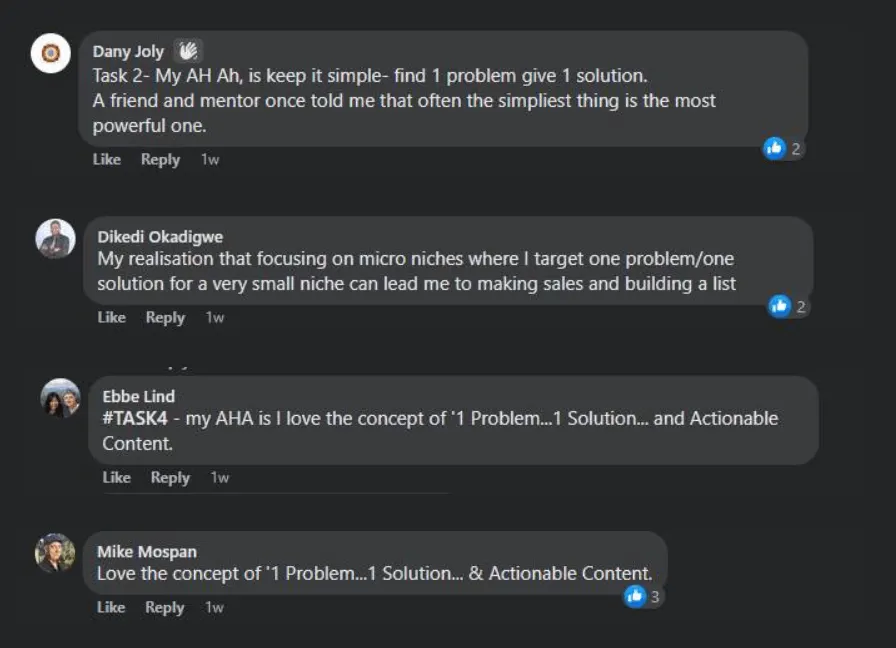Like Ebbe Lind's comment
The width and height of the screenshot is (896, 648).
(x=117, y=477)
